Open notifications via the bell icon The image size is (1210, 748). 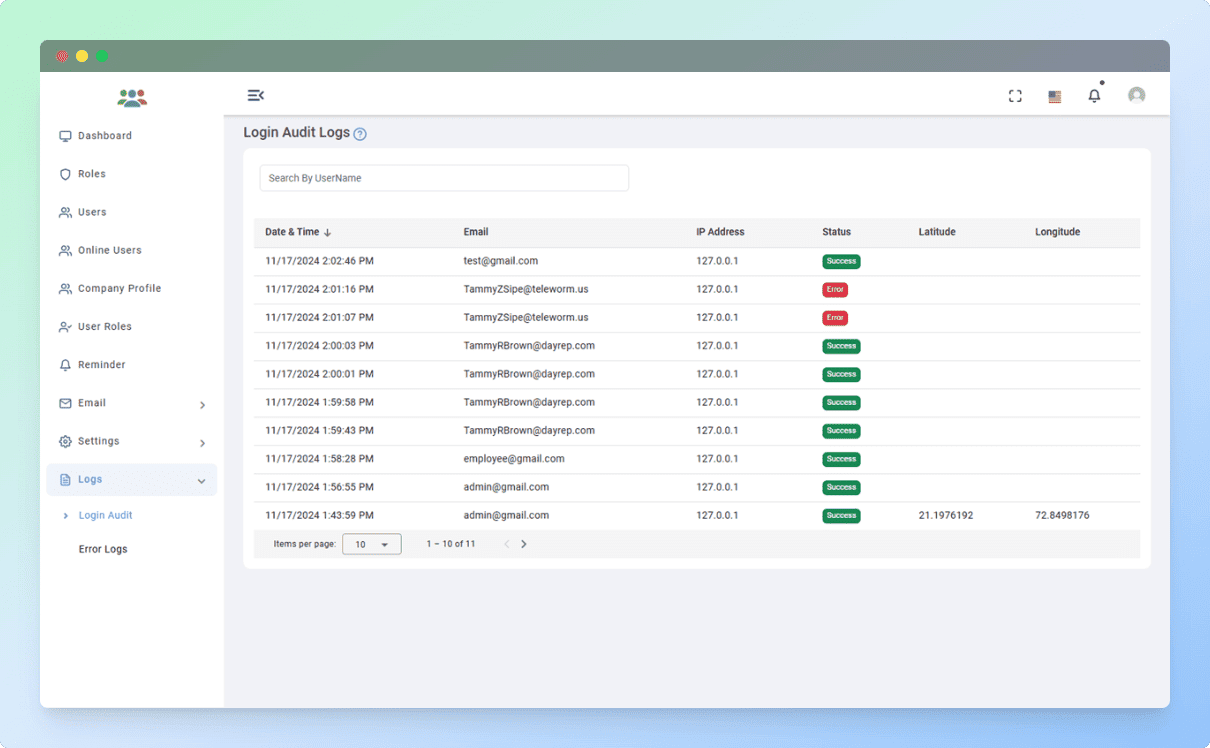(1094, 96)
